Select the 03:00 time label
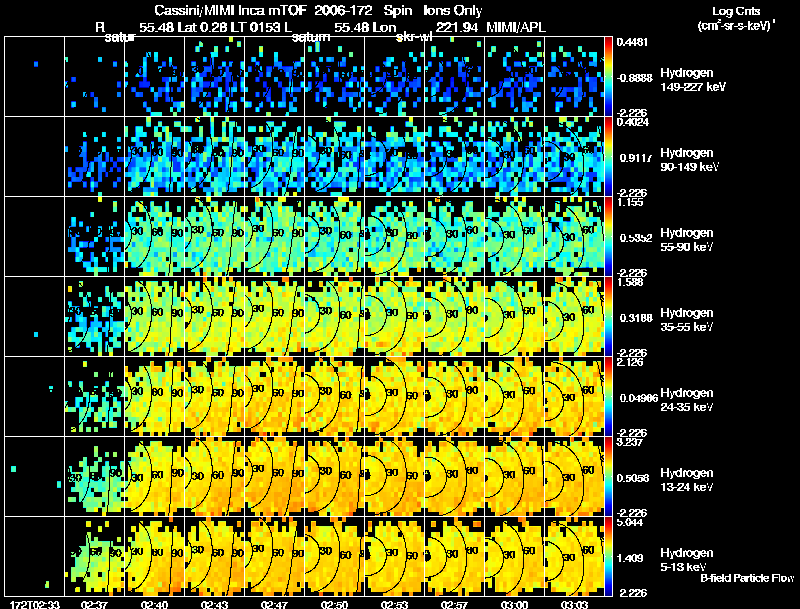The height and width of the screenshot is (609, 800). [x=514, y=604]
